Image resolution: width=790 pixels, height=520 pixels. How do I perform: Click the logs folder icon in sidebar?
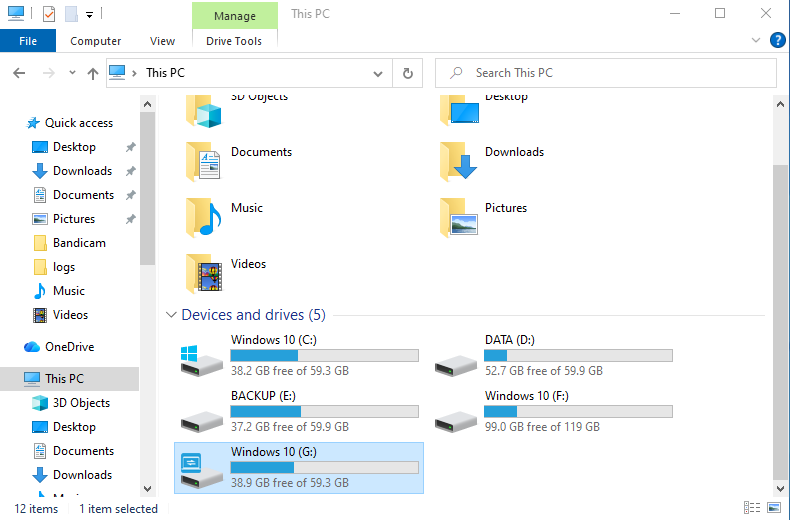pyautogui.click(x=40, y=267)
